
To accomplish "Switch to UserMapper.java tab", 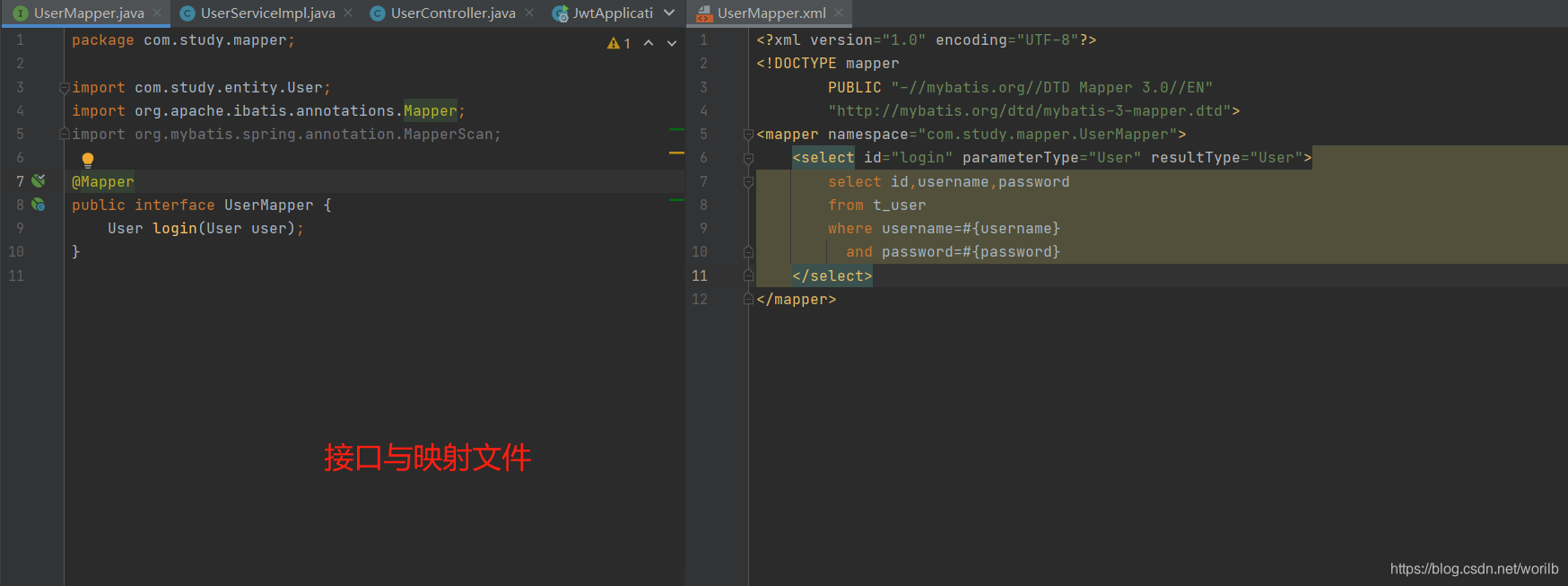I will pos(88,13).
